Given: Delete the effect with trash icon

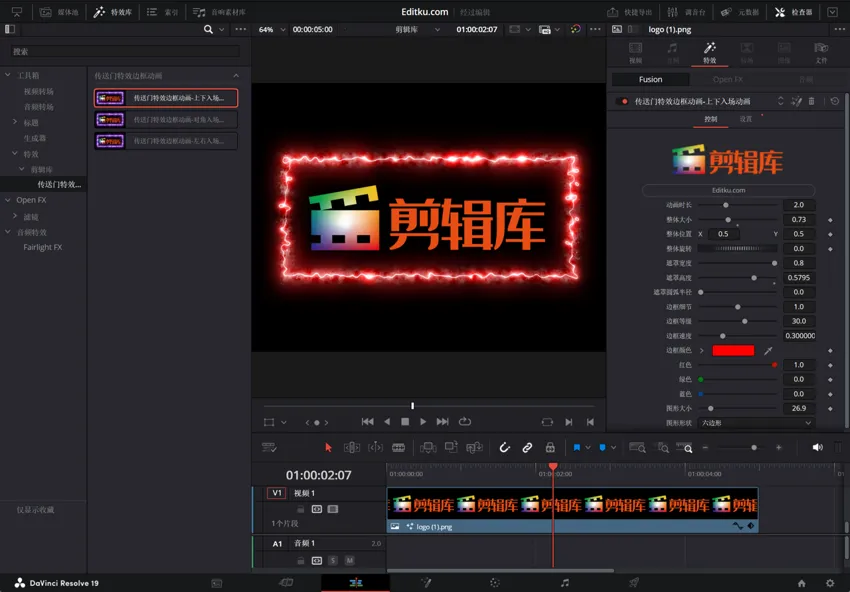Looking at the screenshot, I should pyautogui.click(x=811, y=101).
